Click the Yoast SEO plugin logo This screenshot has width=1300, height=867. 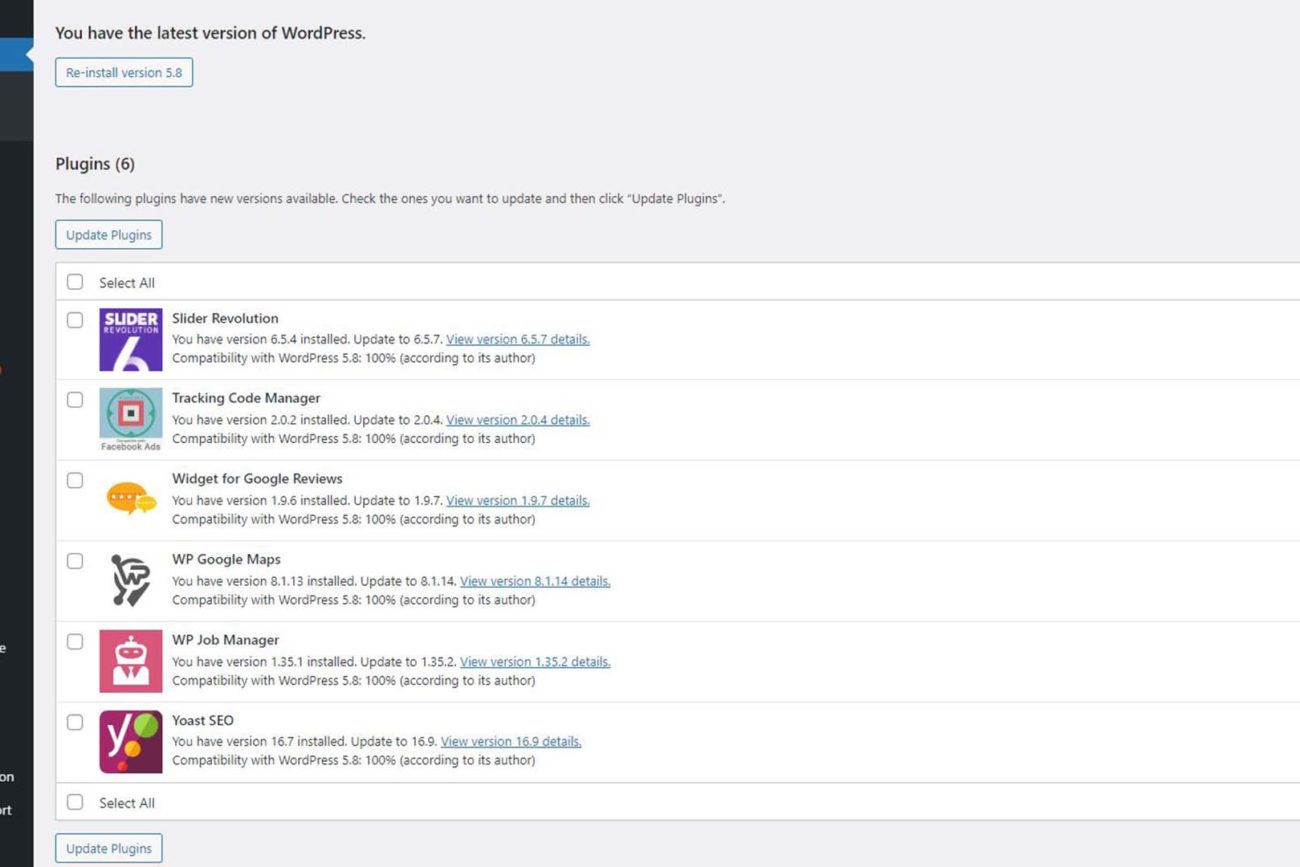click(129, 741)
